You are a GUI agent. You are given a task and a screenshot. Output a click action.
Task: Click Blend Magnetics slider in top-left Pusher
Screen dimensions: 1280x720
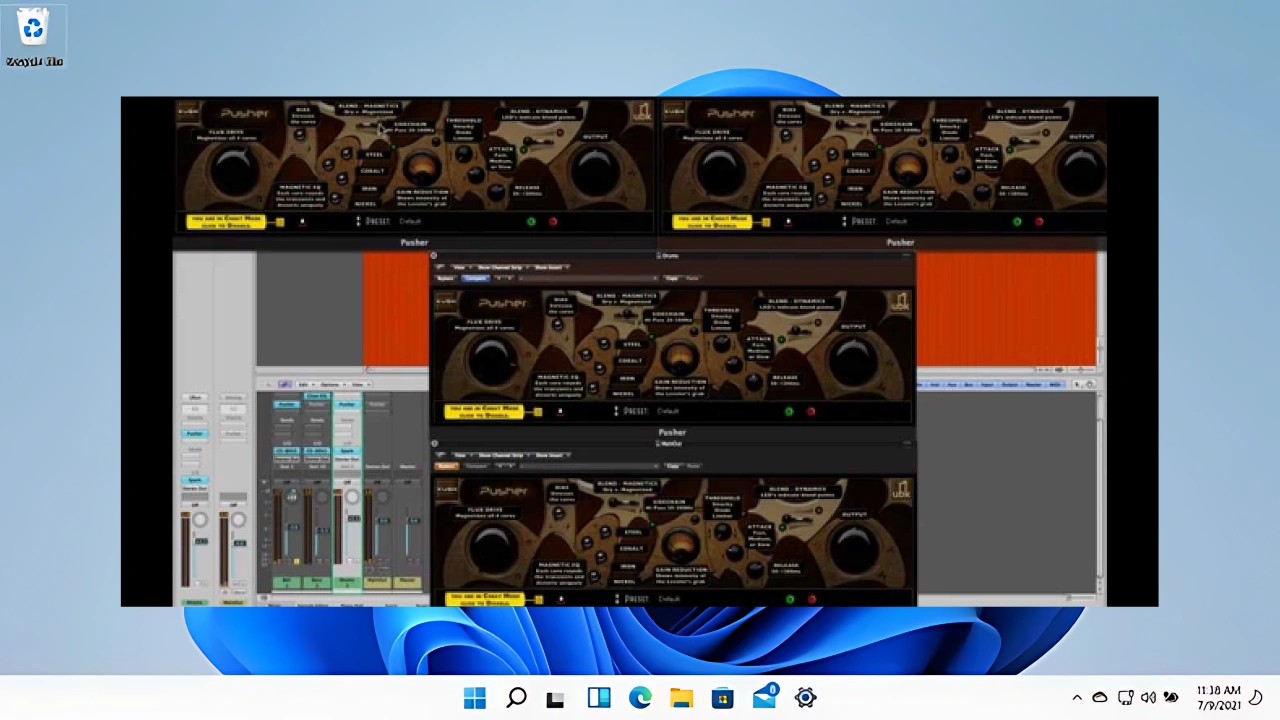369,125
